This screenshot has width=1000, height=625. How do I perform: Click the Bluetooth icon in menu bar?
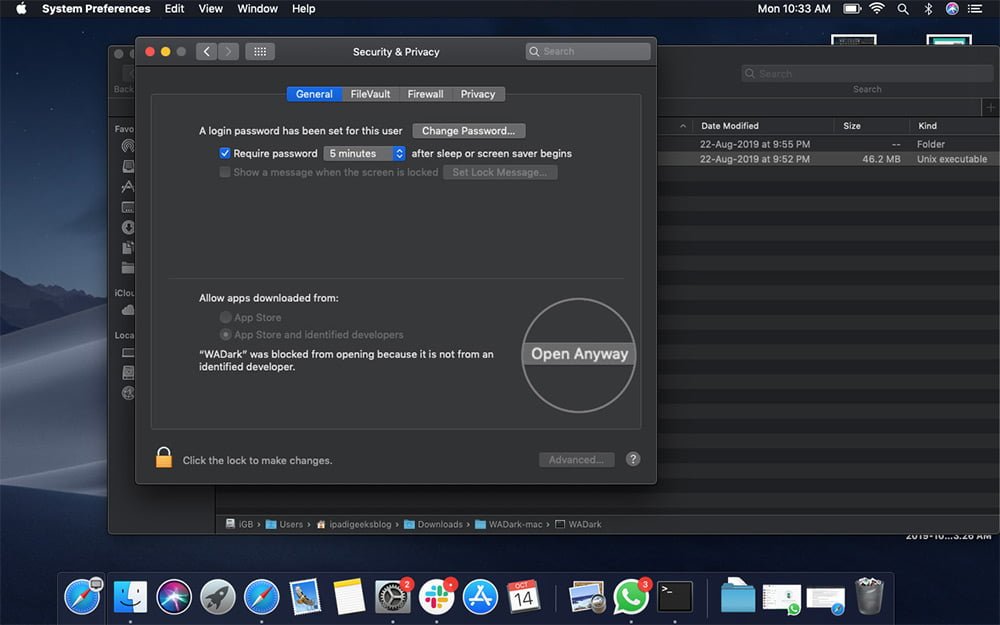tap(928, 9)
